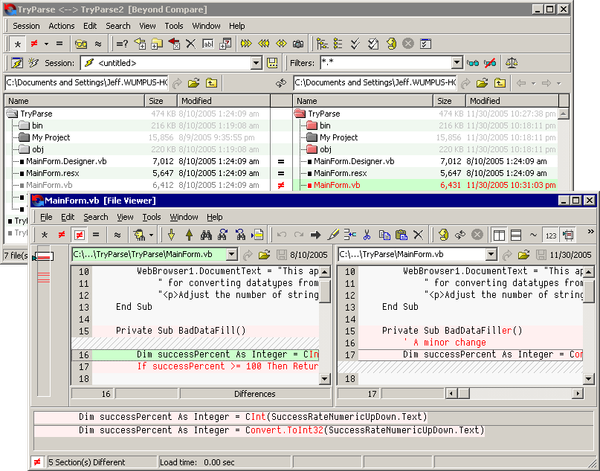Click the delete X icon in folder compare toolbar

point(191,44)
